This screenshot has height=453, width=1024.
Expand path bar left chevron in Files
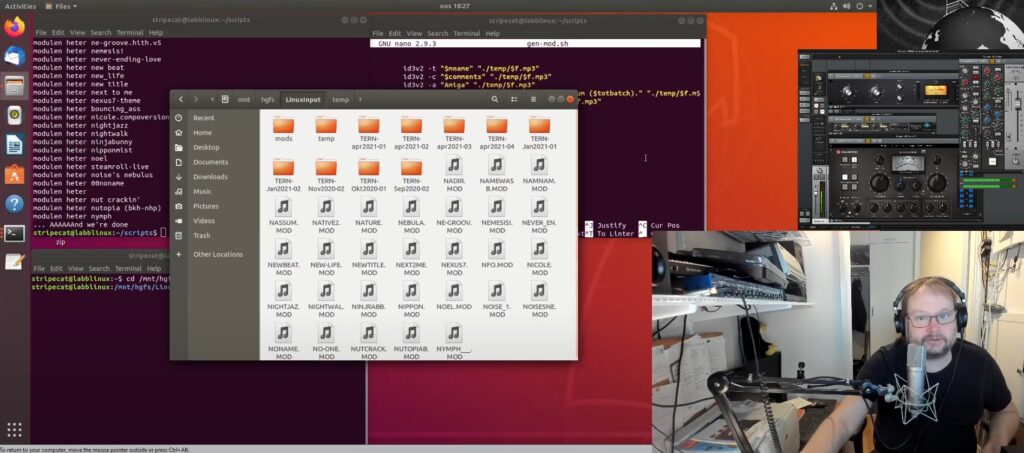(212, 99)
